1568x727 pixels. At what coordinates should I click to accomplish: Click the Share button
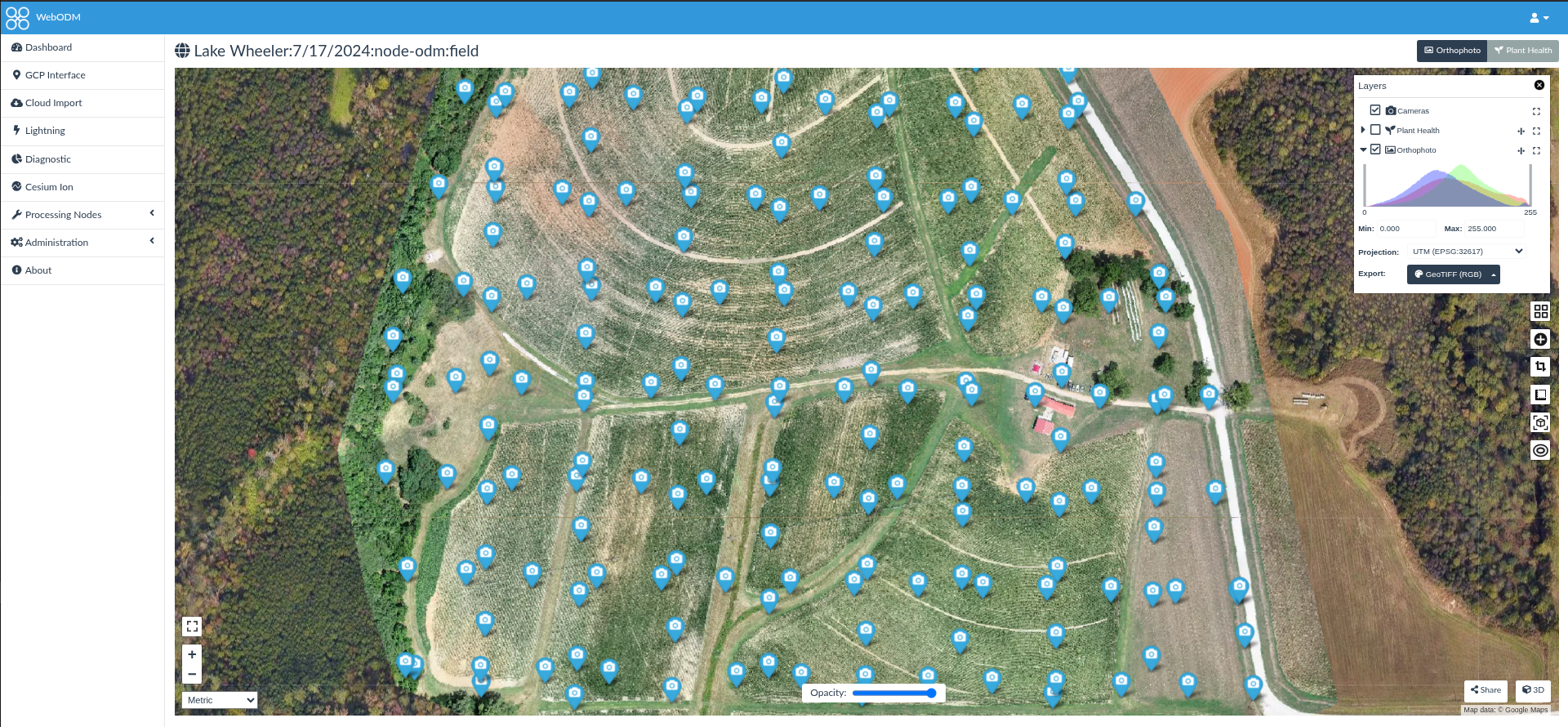[x=1486, y=690]
